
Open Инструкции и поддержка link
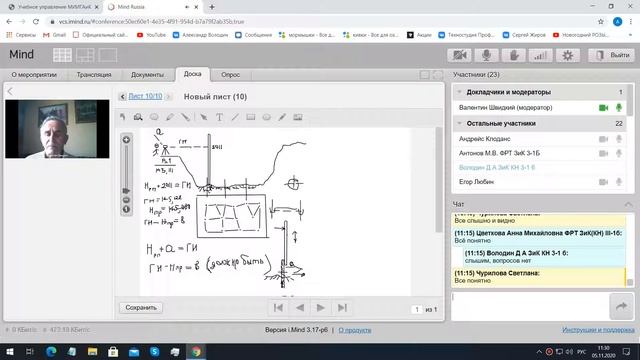click(x=598, y=329)
